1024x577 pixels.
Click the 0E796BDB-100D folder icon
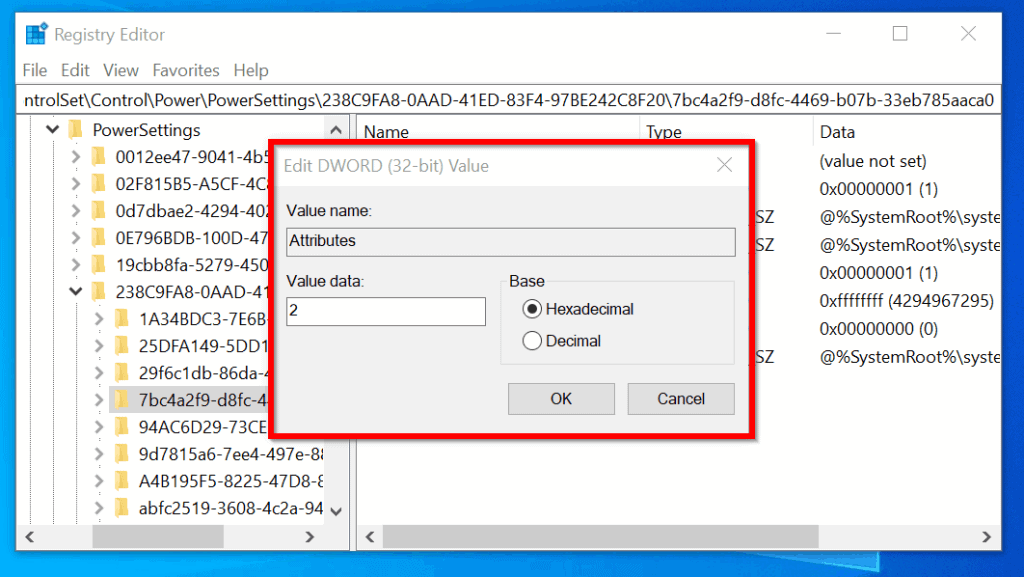tap(99, 238)
